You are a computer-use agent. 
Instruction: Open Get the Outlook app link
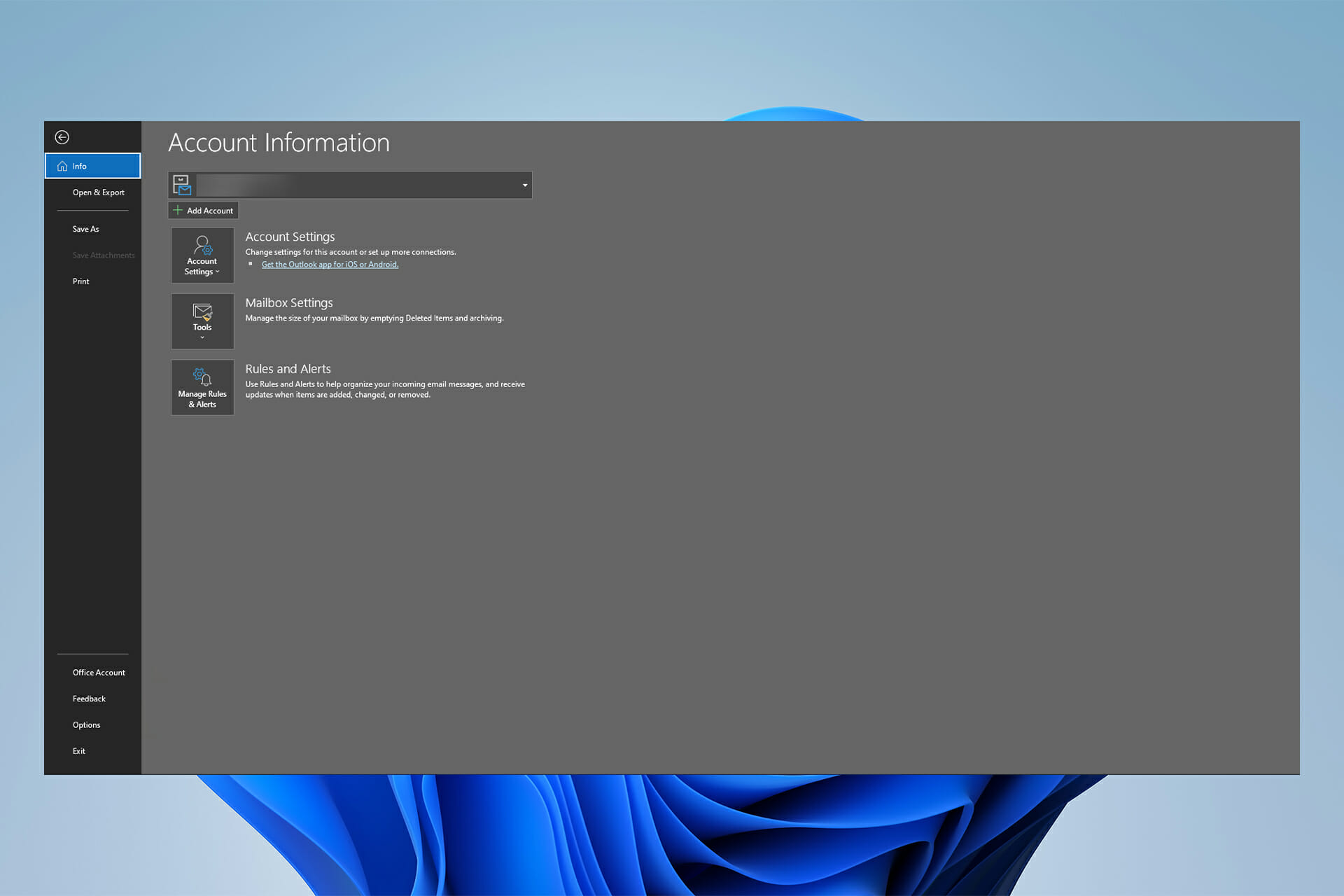coord(330,265)
